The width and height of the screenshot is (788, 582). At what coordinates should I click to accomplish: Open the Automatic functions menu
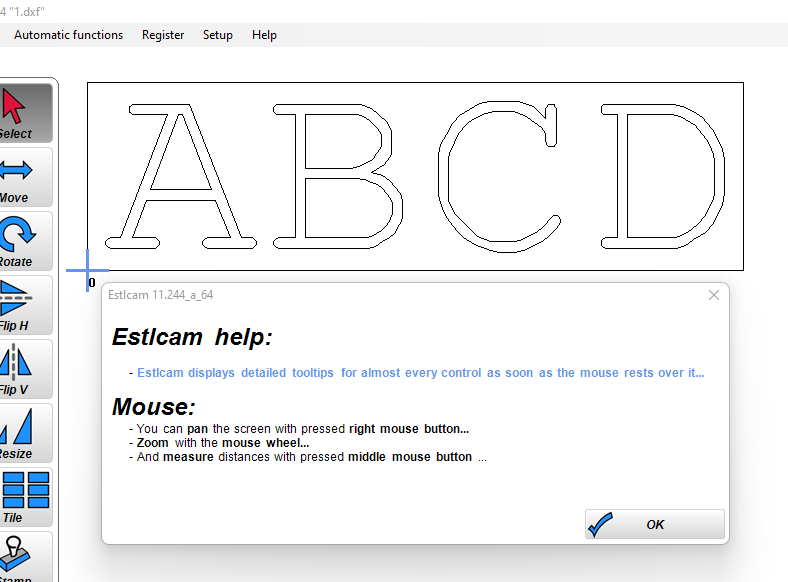point(68,35)
